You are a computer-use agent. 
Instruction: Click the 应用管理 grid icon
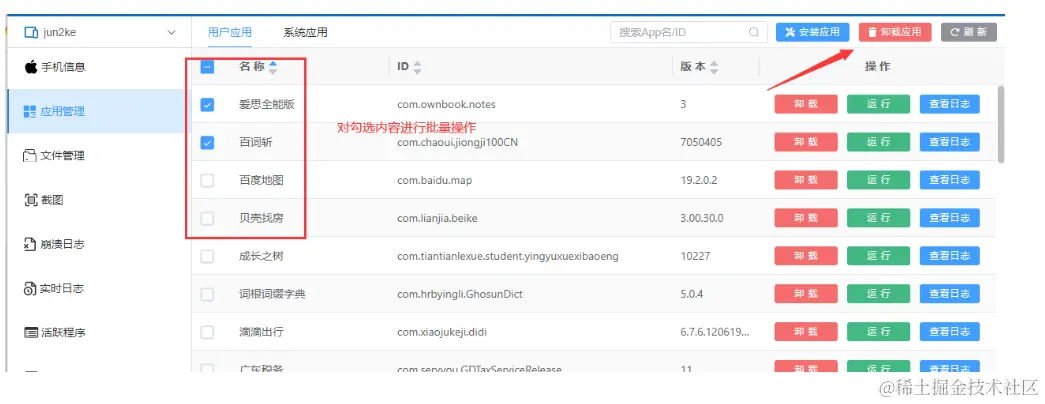30,111
